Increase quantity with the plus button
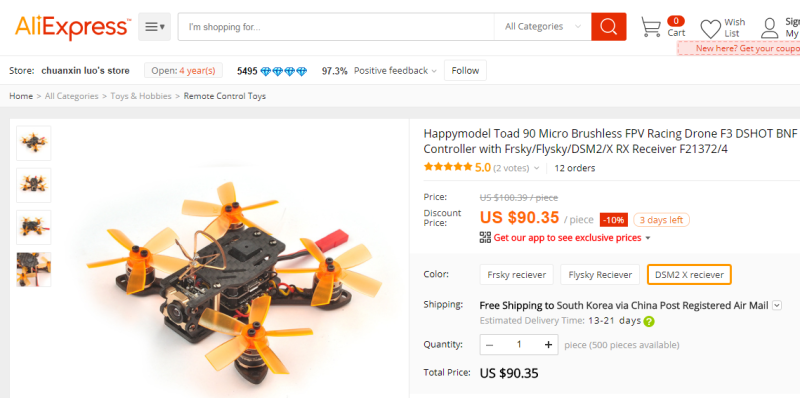This screenshot has height=398, width=800. pyautogui.click(x=548, y=345)
